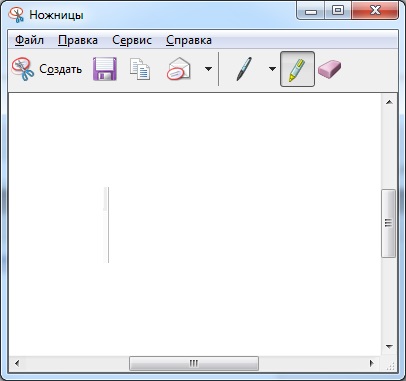This screenshot has width=406, height=381.
Task: Click the Ножницы scissors title bar icon
Action: 16,15
